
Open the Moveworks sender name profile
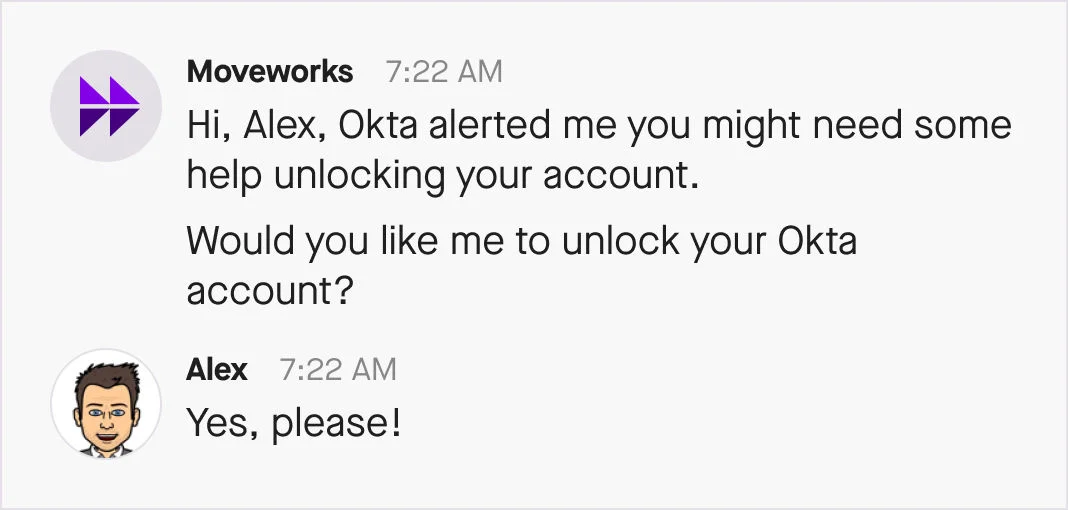click(270, 72)
